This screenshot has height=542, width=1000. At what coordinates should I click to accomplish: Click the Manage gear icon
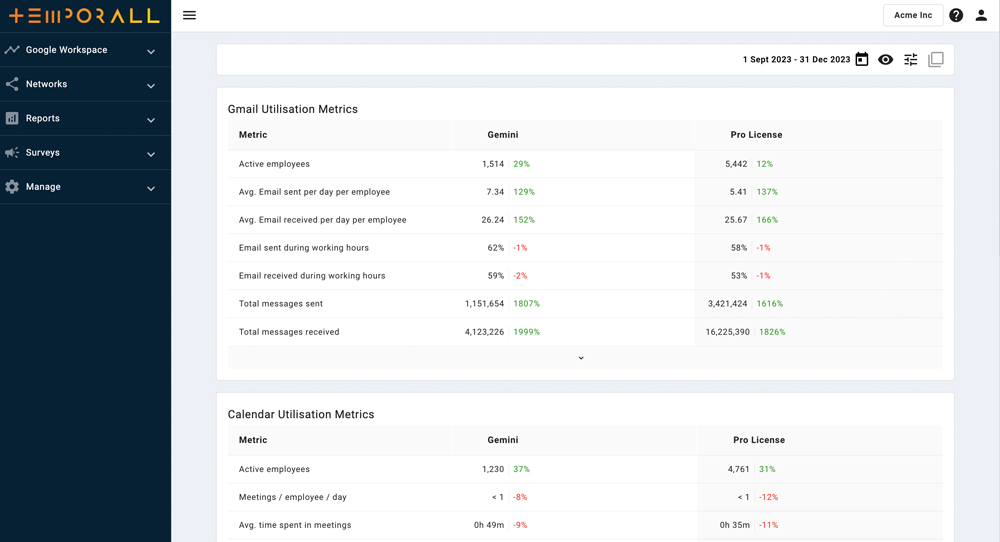12,187
